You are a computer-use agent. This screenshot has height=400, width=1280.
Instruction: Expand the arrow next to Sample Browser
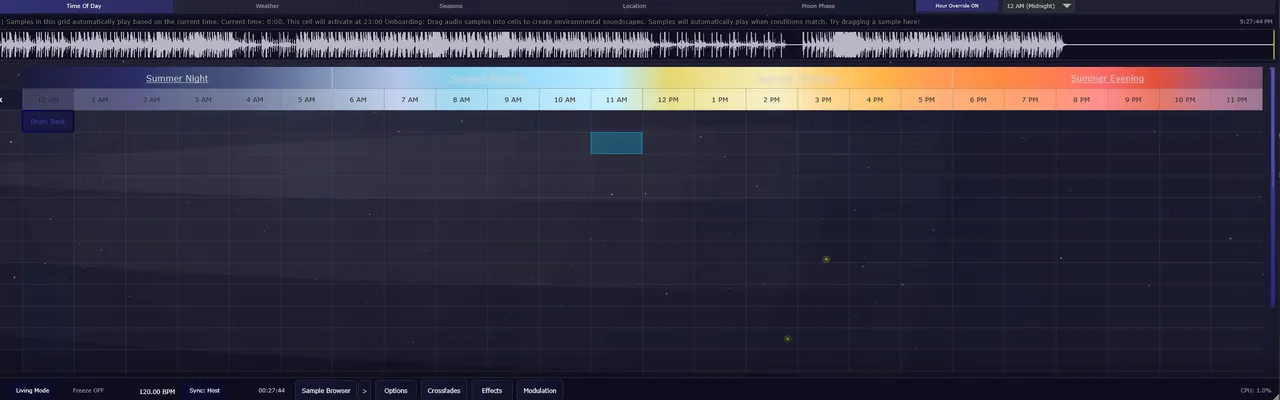tap(365, 390)
